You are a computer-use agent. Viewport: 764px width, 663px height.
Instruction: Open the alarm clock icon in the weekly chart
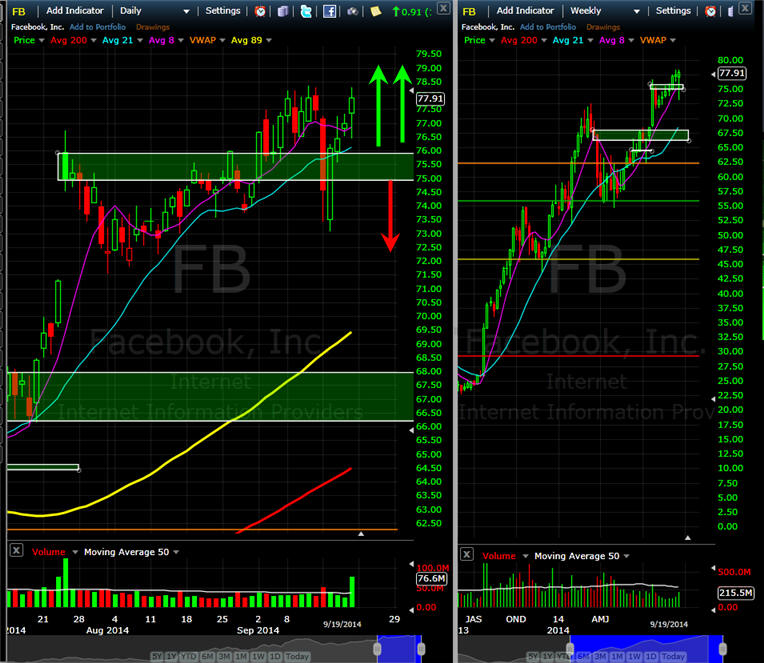point(710,11)
